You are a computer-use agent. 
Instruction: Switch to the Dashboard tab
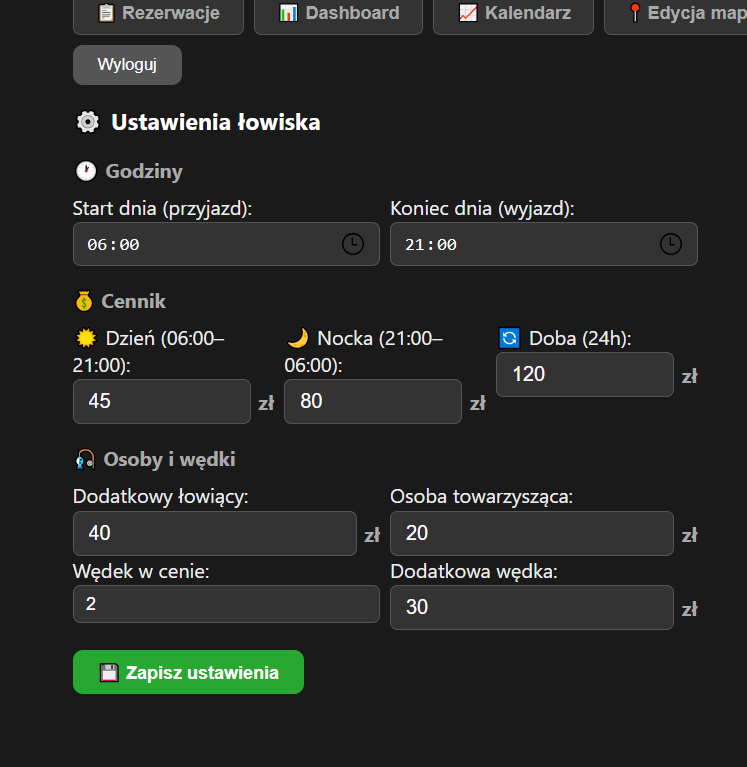(339, 15)
